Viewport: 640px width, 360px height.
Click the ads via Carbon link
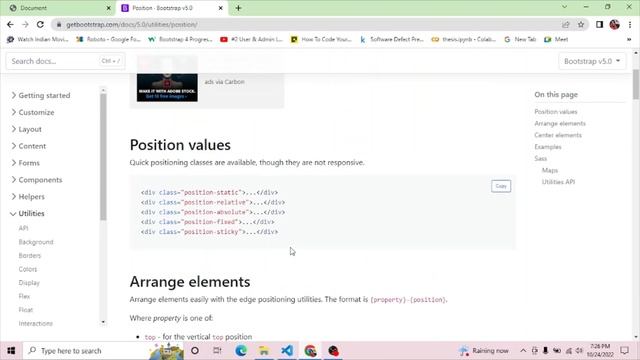pyautogui.click(x=224, y=82)
